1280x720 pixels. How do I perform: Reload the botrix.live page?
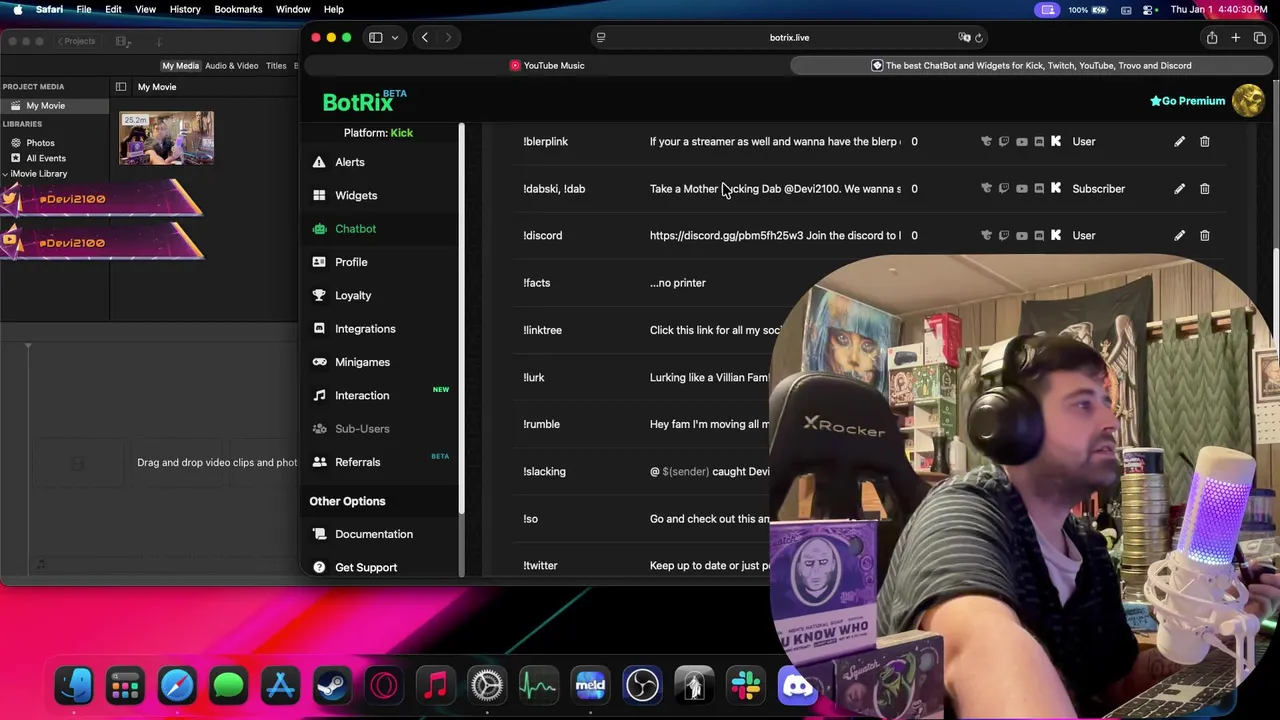click(978, 38)
